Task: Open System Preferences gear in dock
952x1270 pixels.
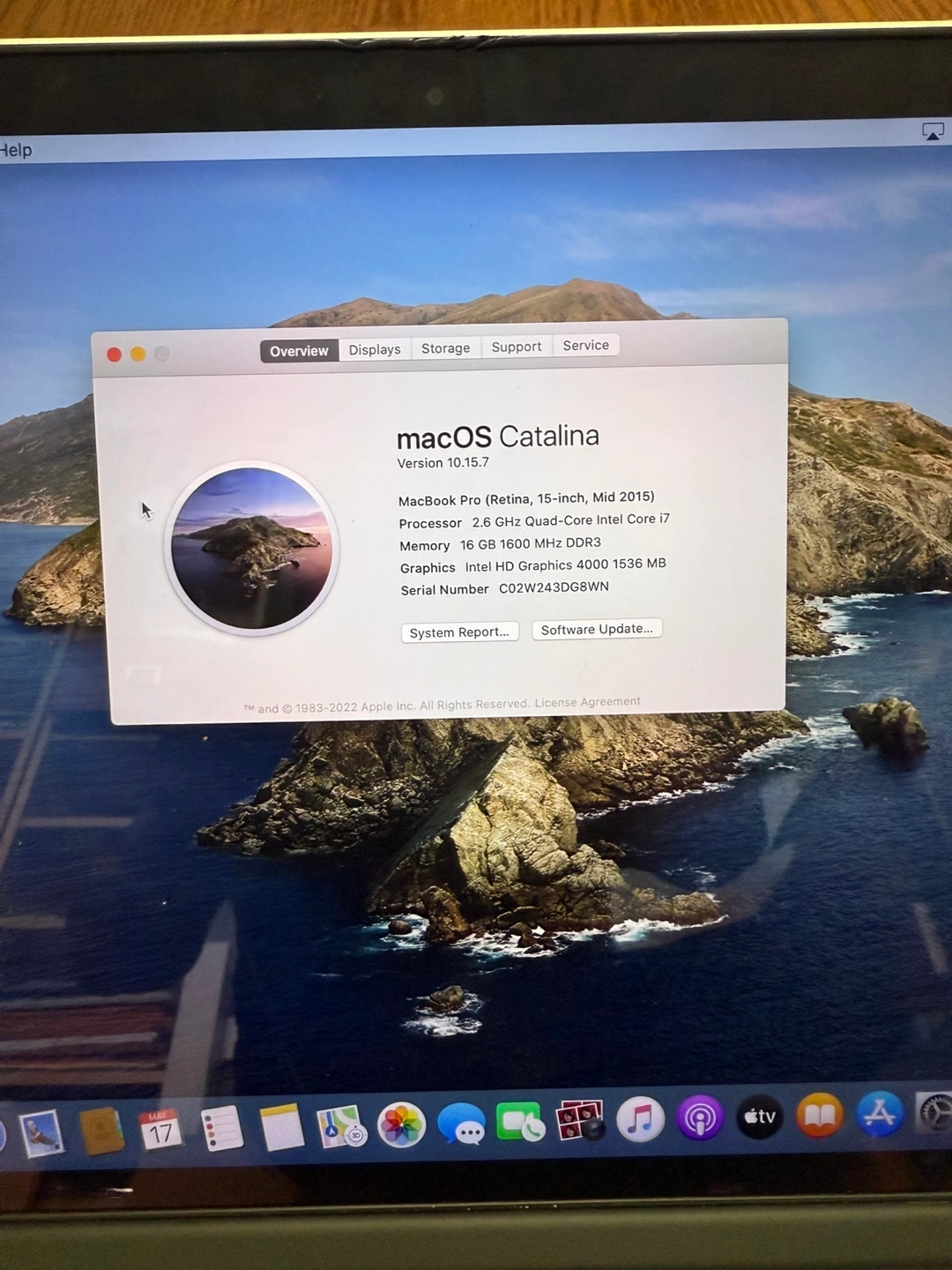Action: [x=934, y=1113]
